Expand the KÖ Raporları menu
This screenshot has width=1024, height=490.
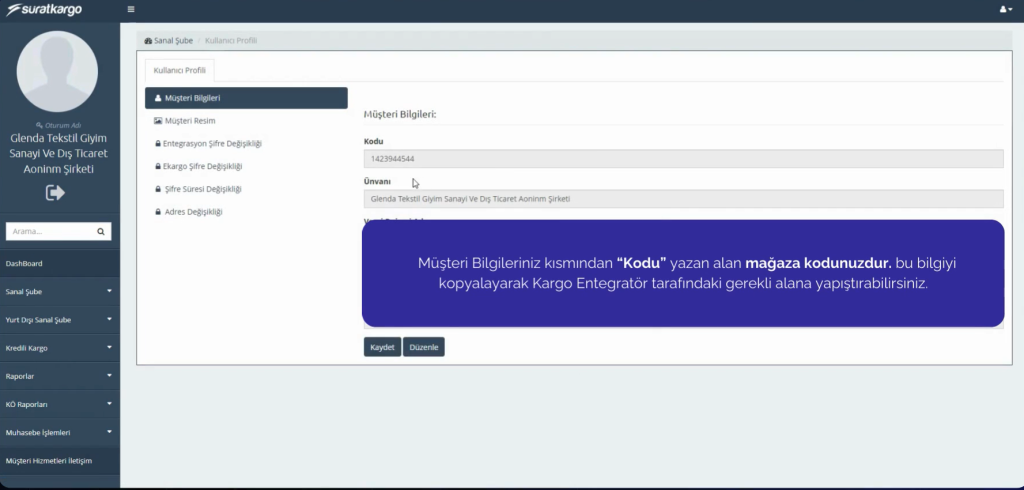click(60, 404)
